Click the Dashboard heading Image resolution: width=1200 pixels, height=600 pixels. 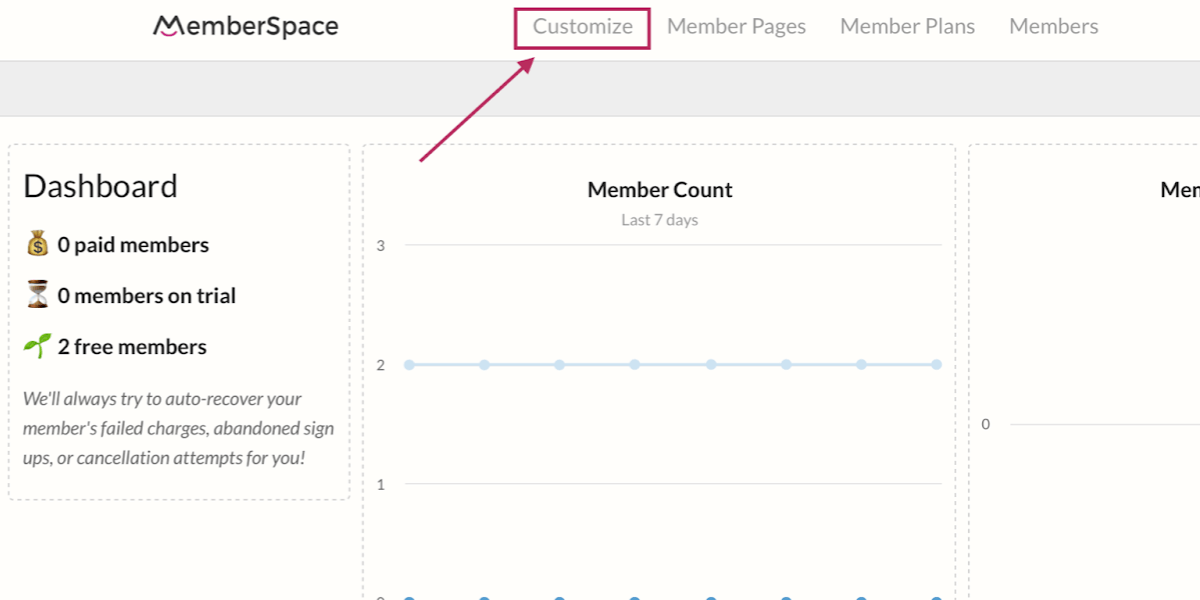[x=101, y=186]
